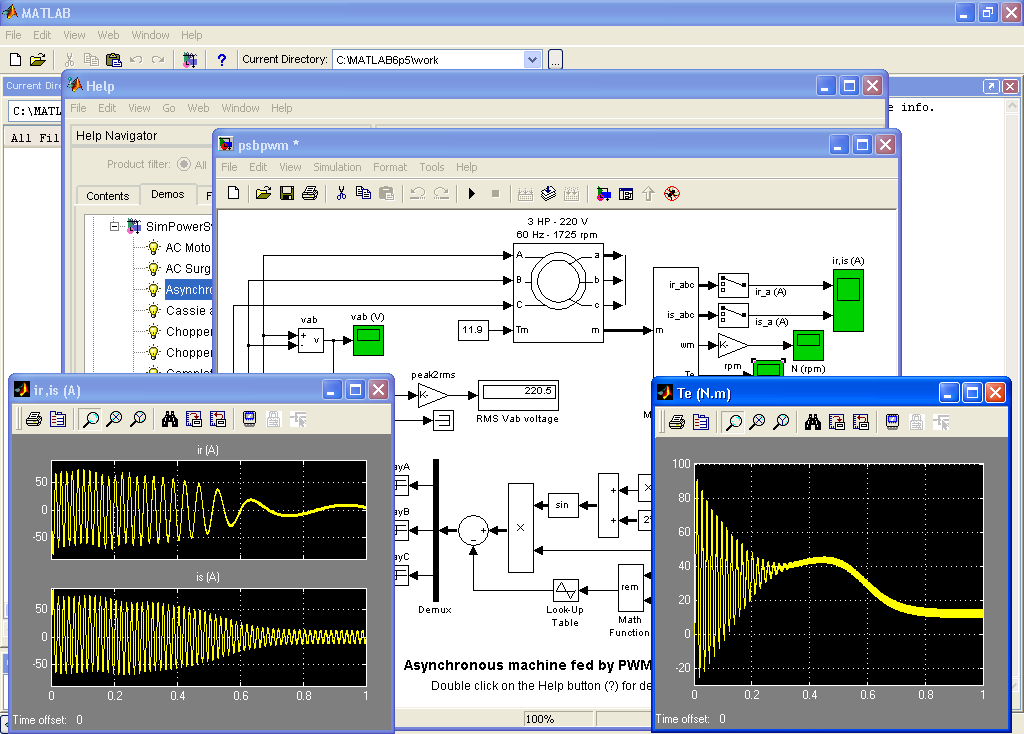Click Paste icon in MATLAB main toolbar
The image size is (1024, 734).
pyautogui.click(x=114, y=60)
